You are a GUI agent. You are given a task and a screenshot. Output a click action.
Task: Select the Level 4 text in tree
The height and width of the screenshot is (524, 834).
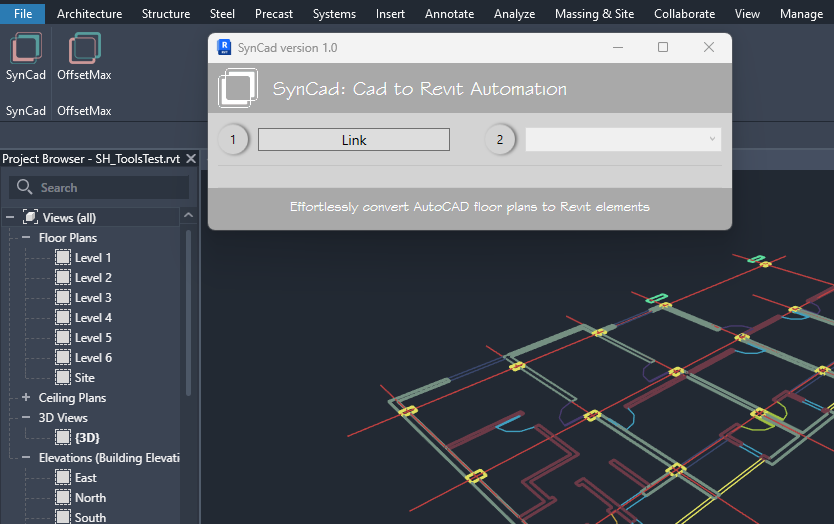(x=93, y=318)
